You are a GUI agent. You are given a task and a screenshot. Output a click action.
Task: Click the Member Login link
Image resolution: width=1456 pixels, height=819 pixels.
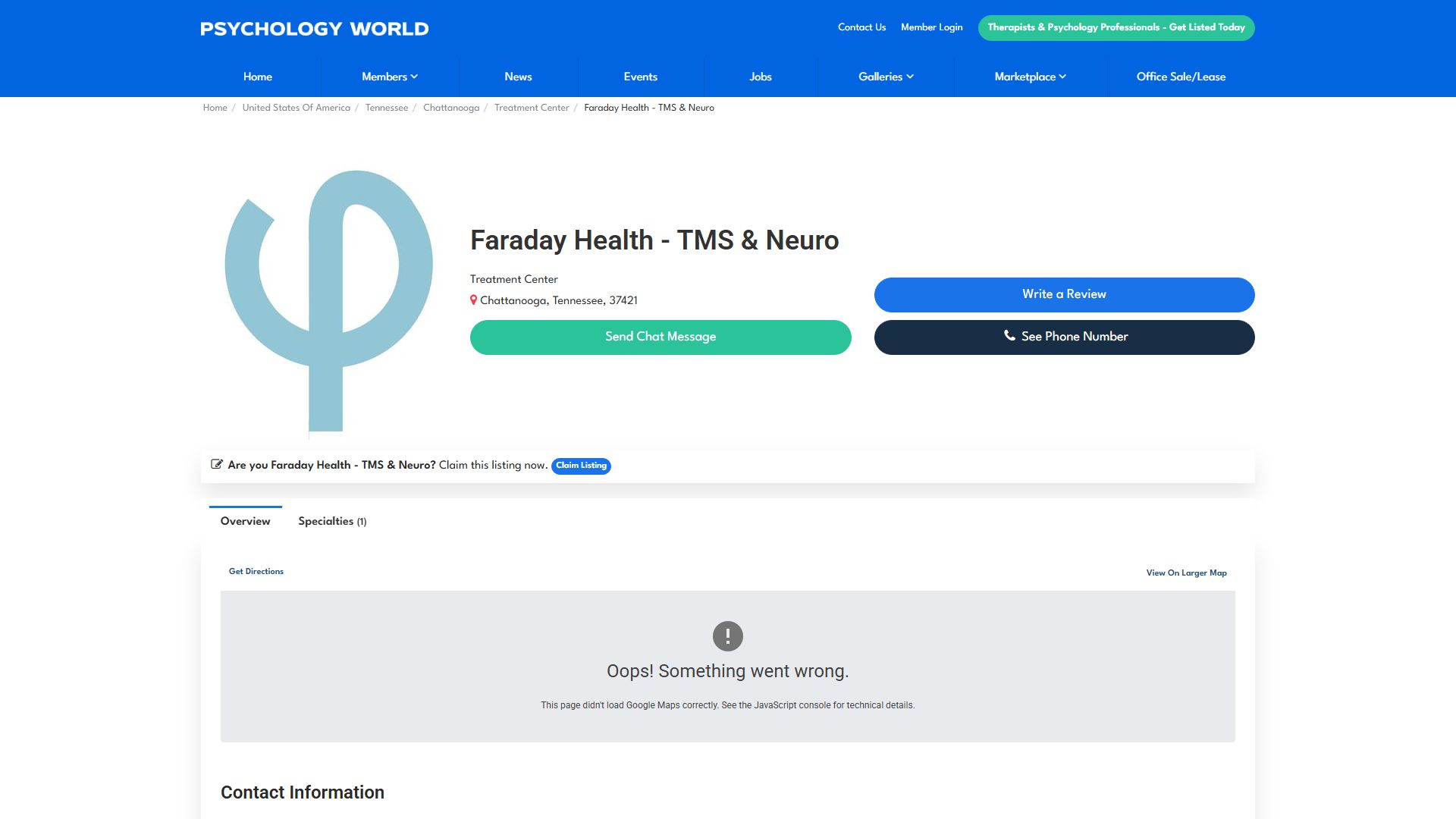(931, 27)
